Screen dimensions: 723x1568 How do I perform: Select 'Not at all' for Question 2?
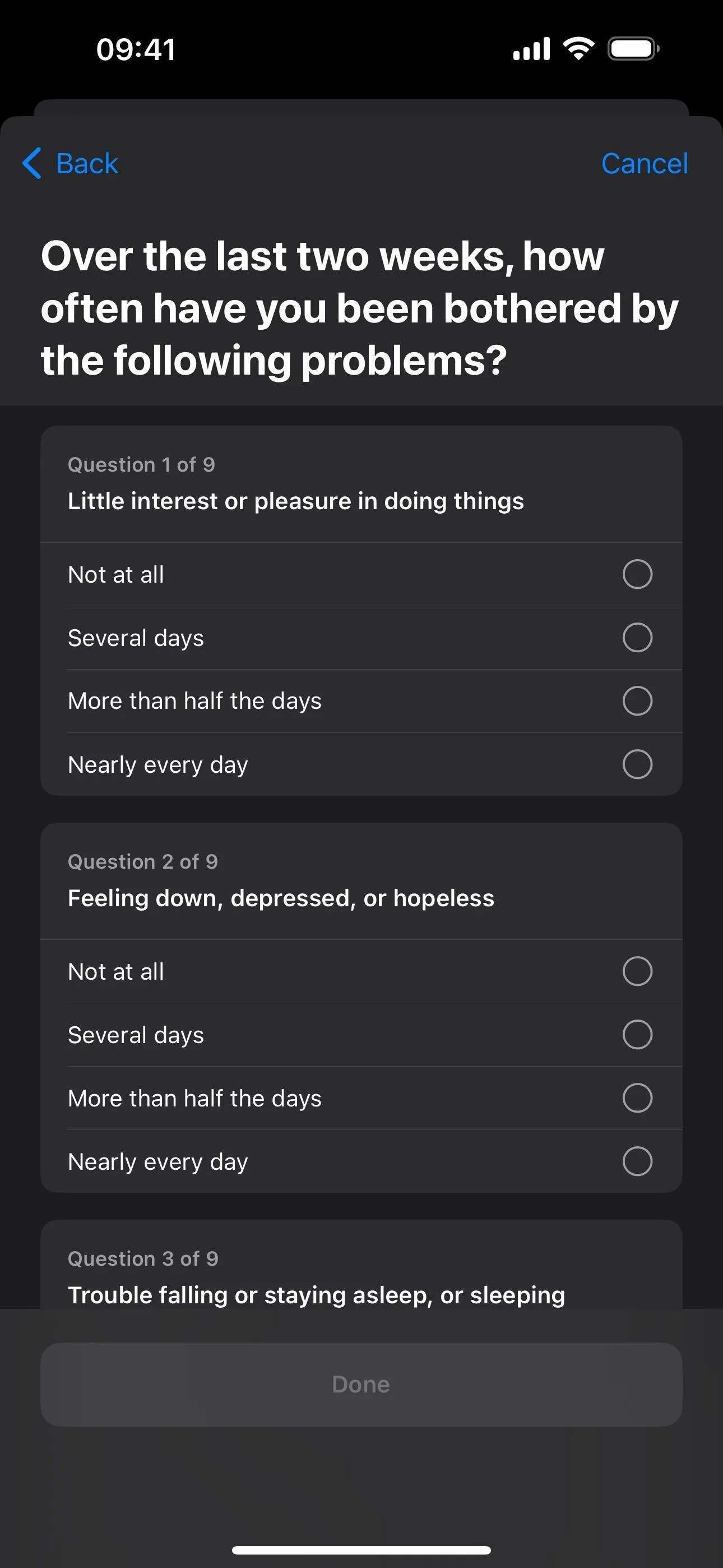361,971
